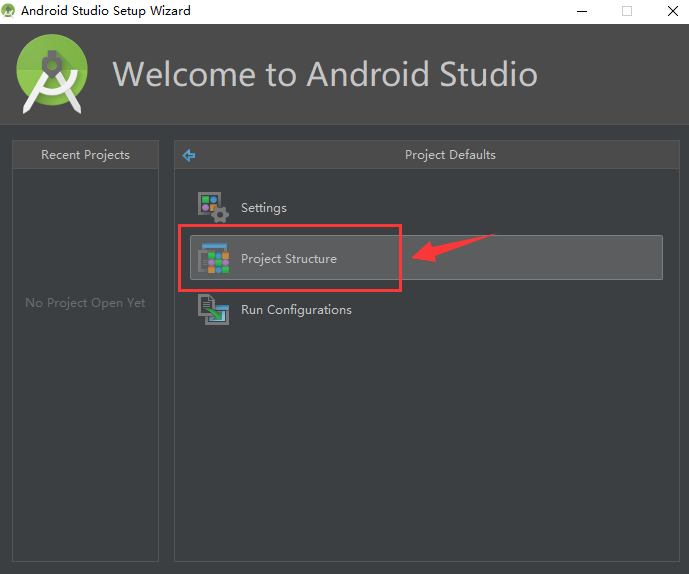The image size is (689, 574).
Task: Close the Android Studio Setup Wizard window
Action: (673, 11)
